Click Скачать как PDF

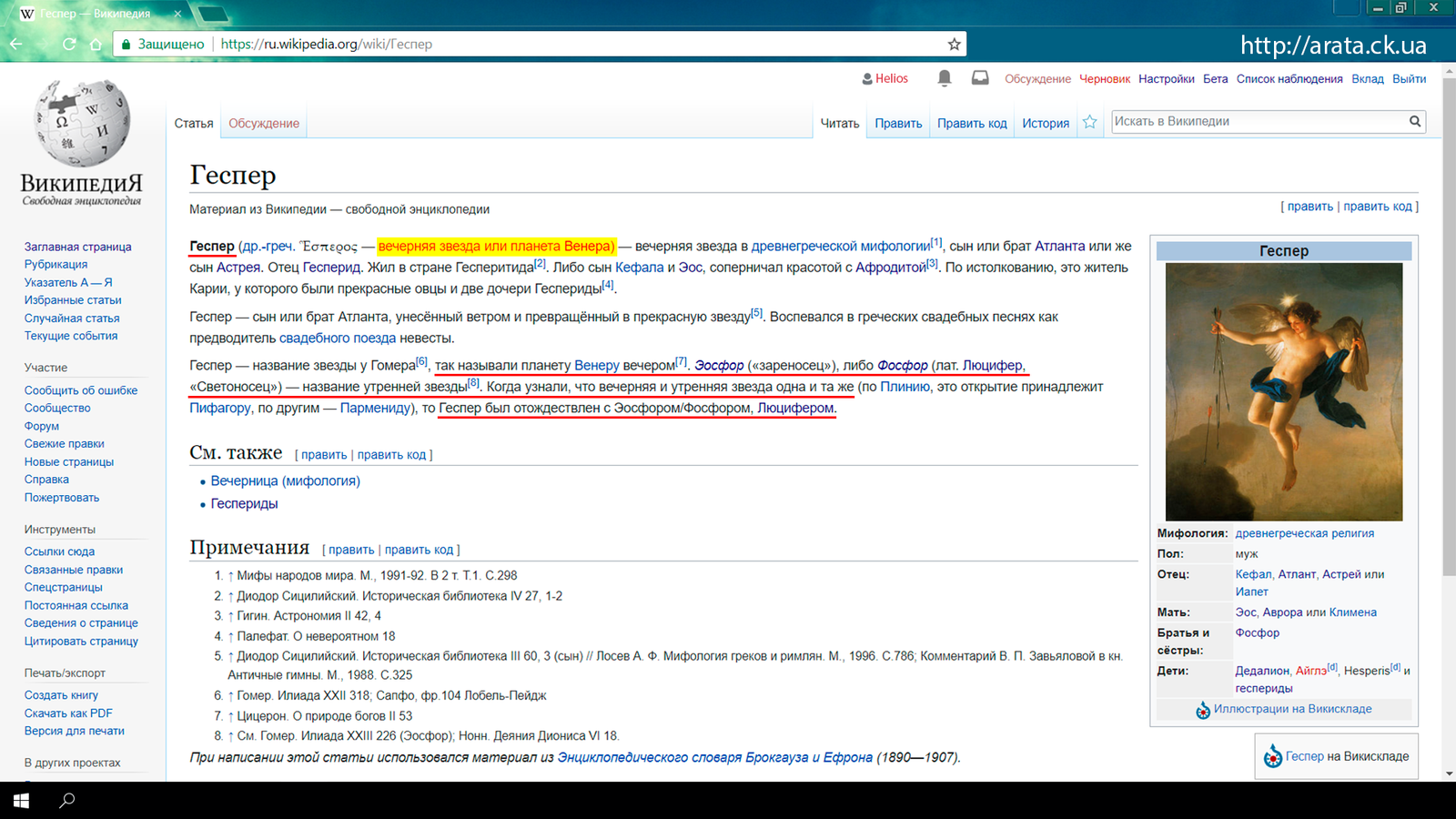tap(68, 713)
